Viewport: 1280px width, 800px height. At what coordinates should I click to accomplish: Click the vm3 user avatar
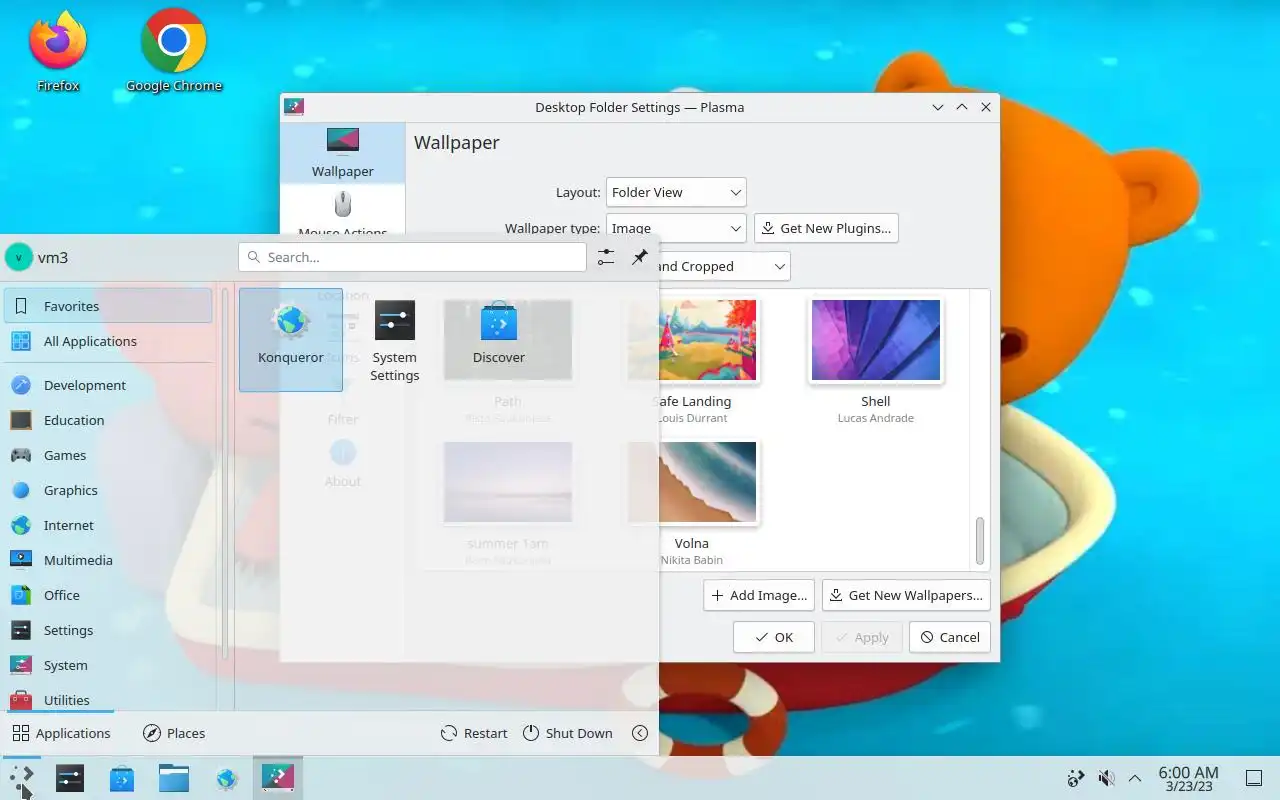(x=18, y=257)
